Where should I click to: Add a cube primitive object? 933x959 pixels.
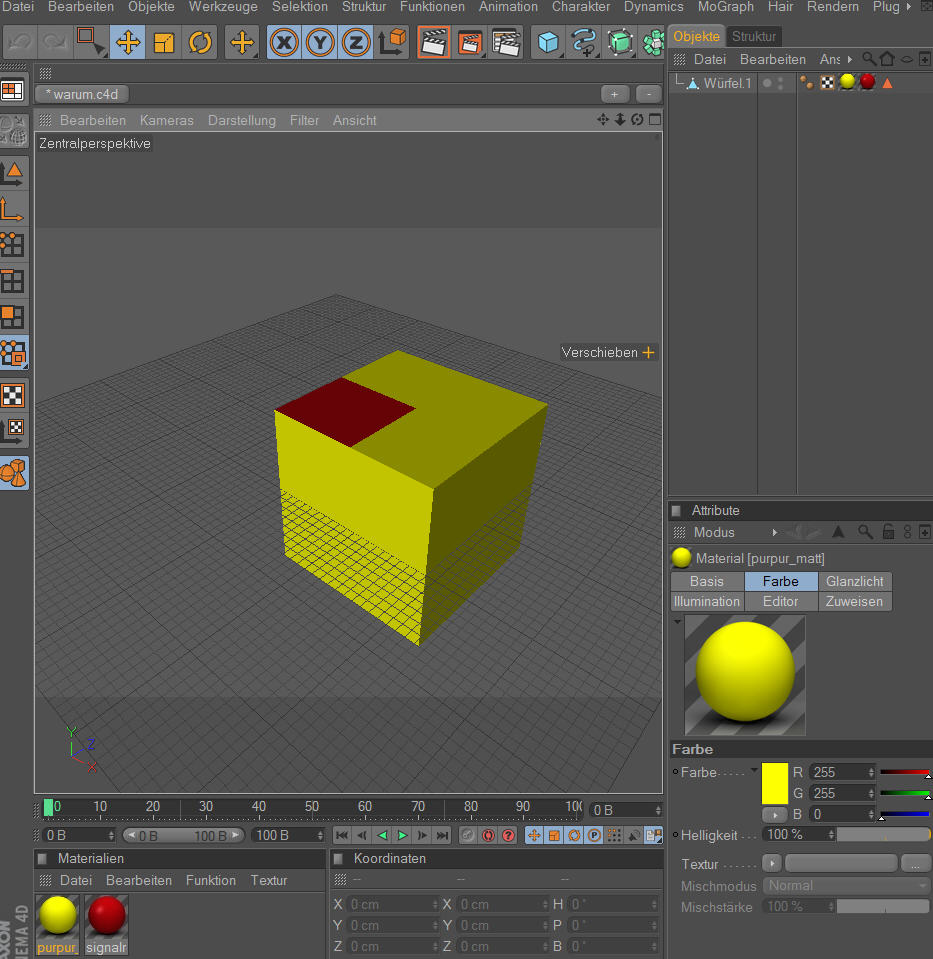tap(548, 43)
